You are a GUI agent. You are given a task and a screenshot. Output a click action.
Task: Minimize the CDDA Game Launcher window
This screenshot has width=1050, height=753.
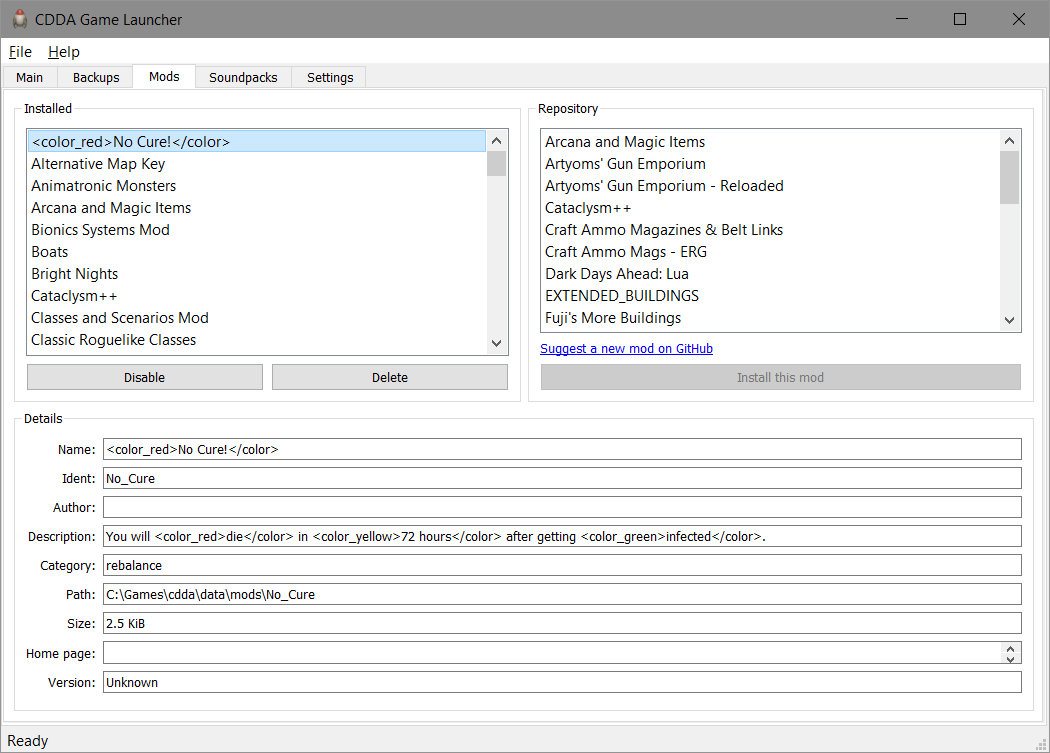(902, 19)
